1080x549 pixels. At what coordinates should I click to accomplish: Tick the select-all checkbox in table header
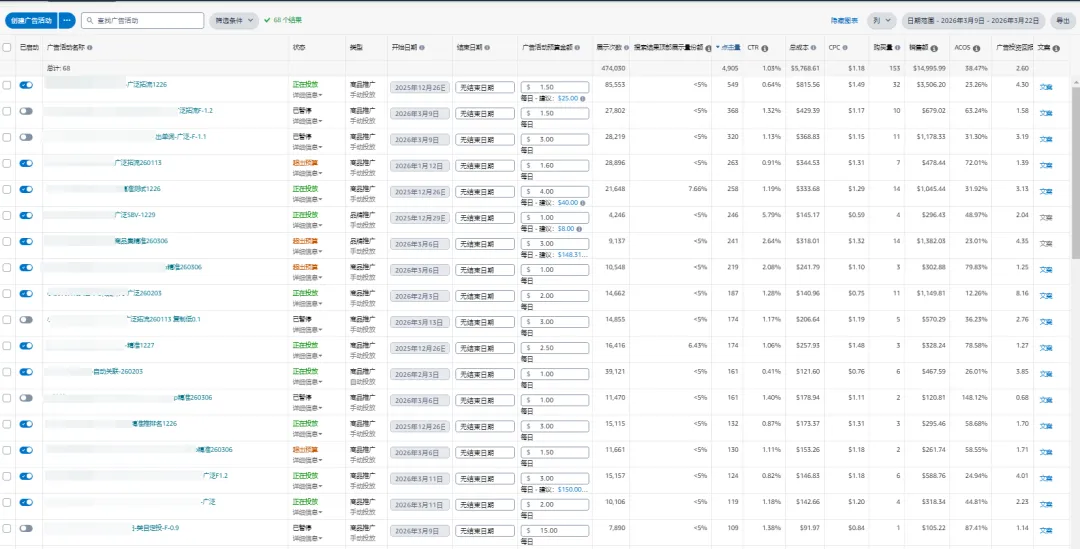[7, 47]
